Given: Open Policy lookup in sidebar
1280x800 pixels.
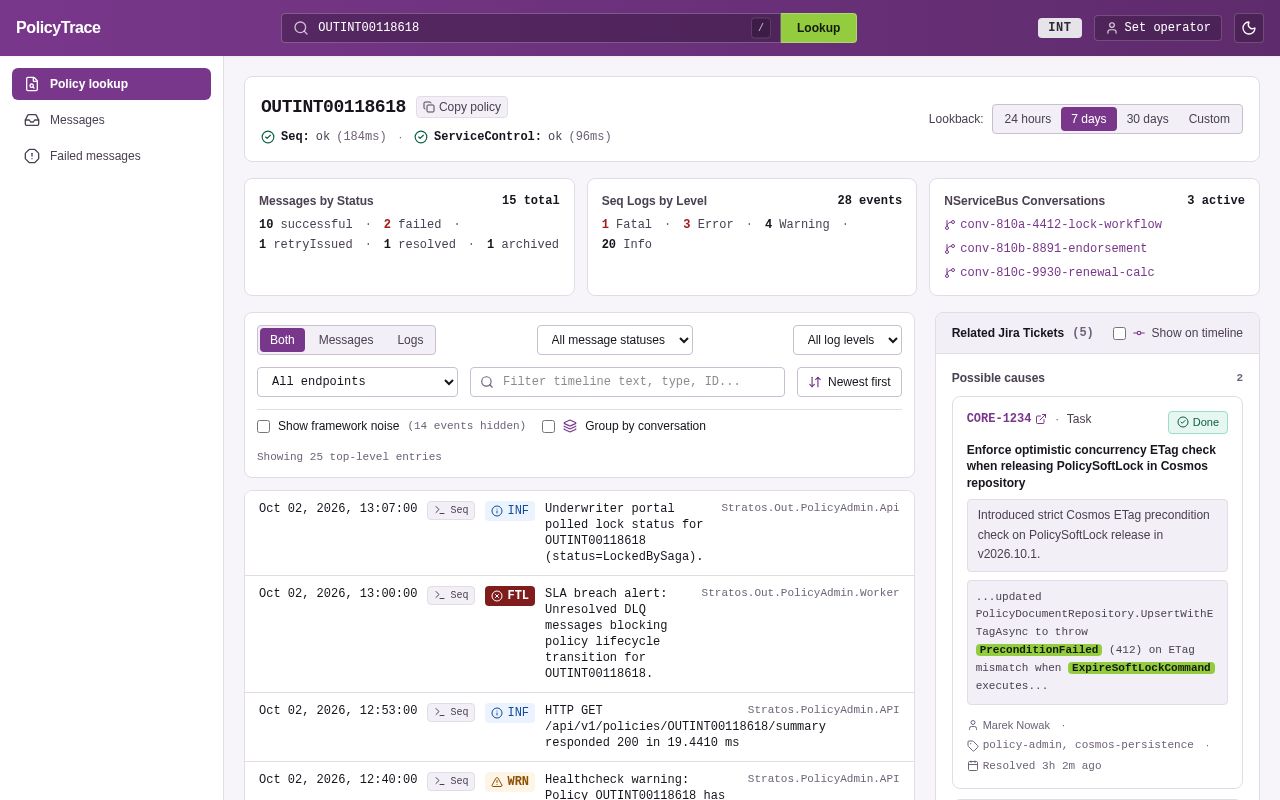Looking at the screenshot, I should (x=111, y=84).
